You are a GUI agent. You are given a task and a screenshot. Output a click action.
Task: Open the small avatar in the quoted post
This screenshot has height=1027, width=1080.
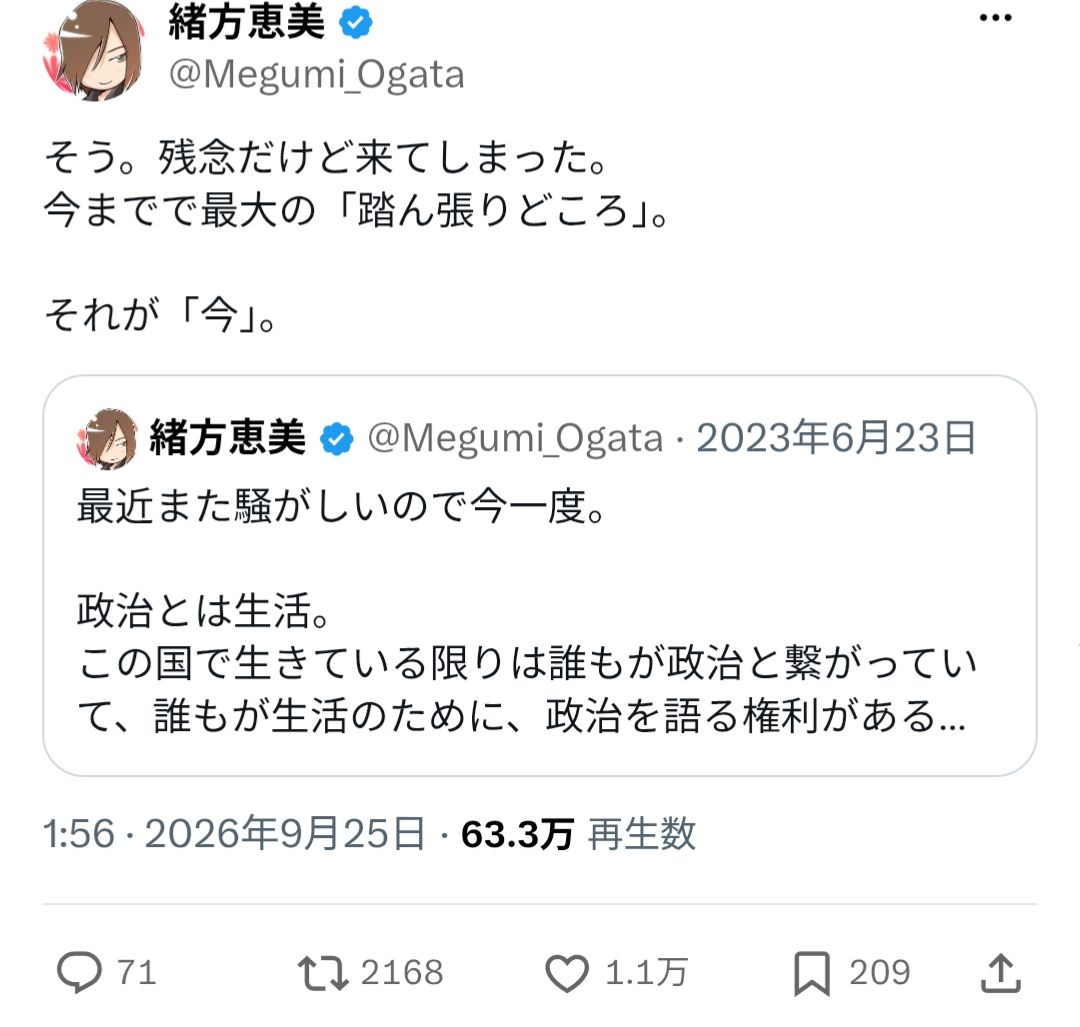(107, 439)
